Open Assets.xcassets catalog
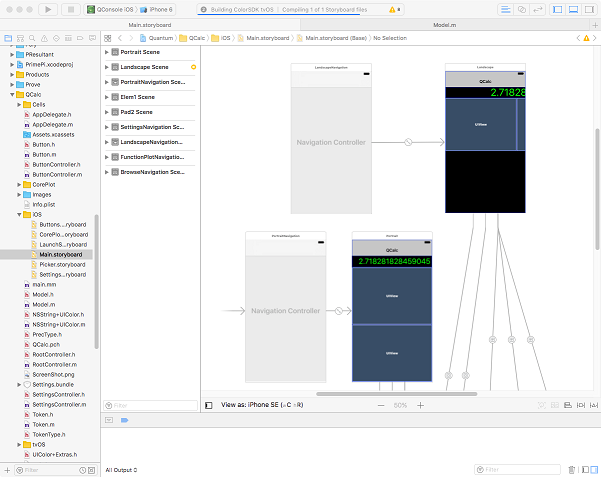Screen dimensions: 601x477 (x=49, y=135)
